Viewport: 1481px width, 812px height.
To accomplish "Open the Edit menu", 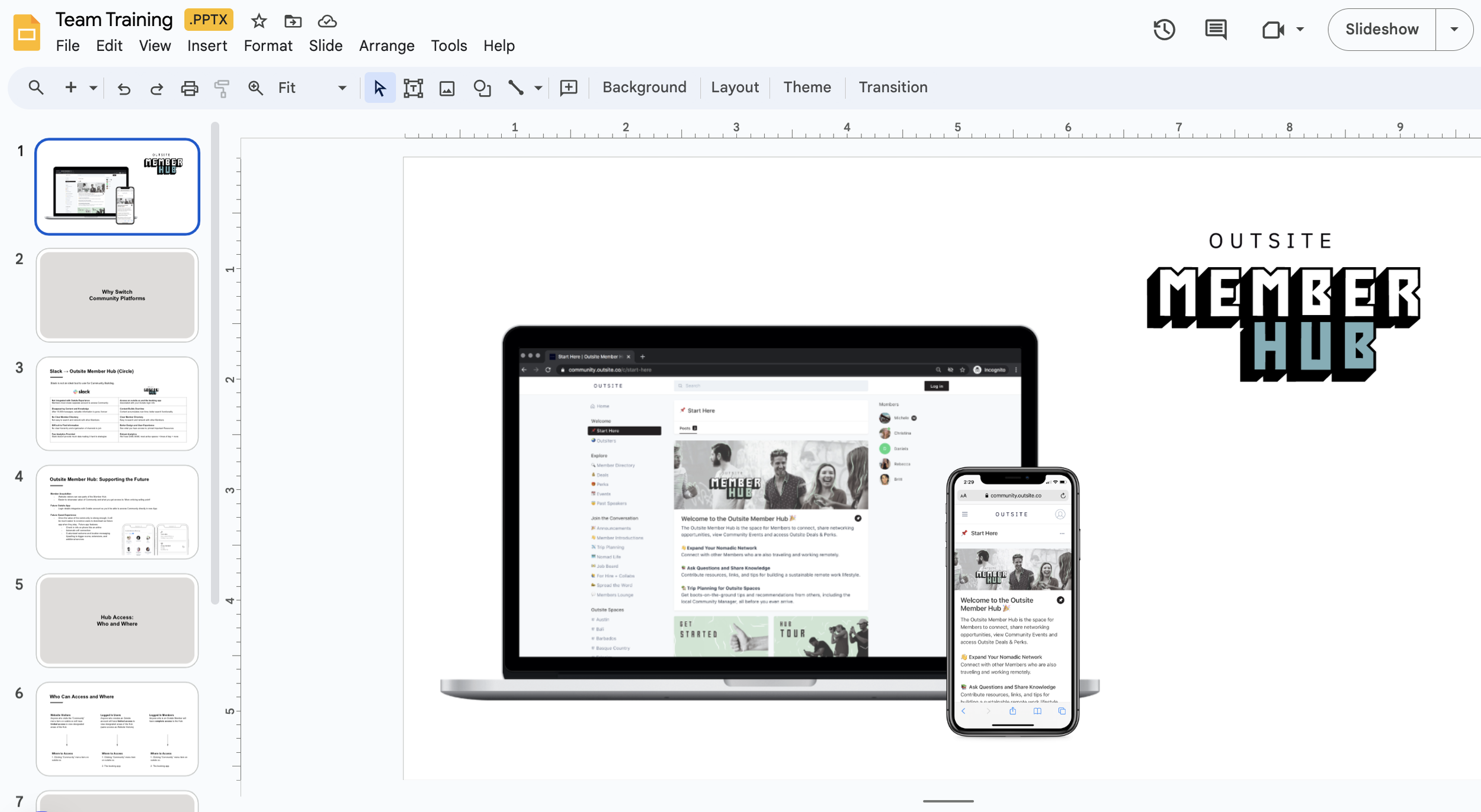I will pos(109,46).
